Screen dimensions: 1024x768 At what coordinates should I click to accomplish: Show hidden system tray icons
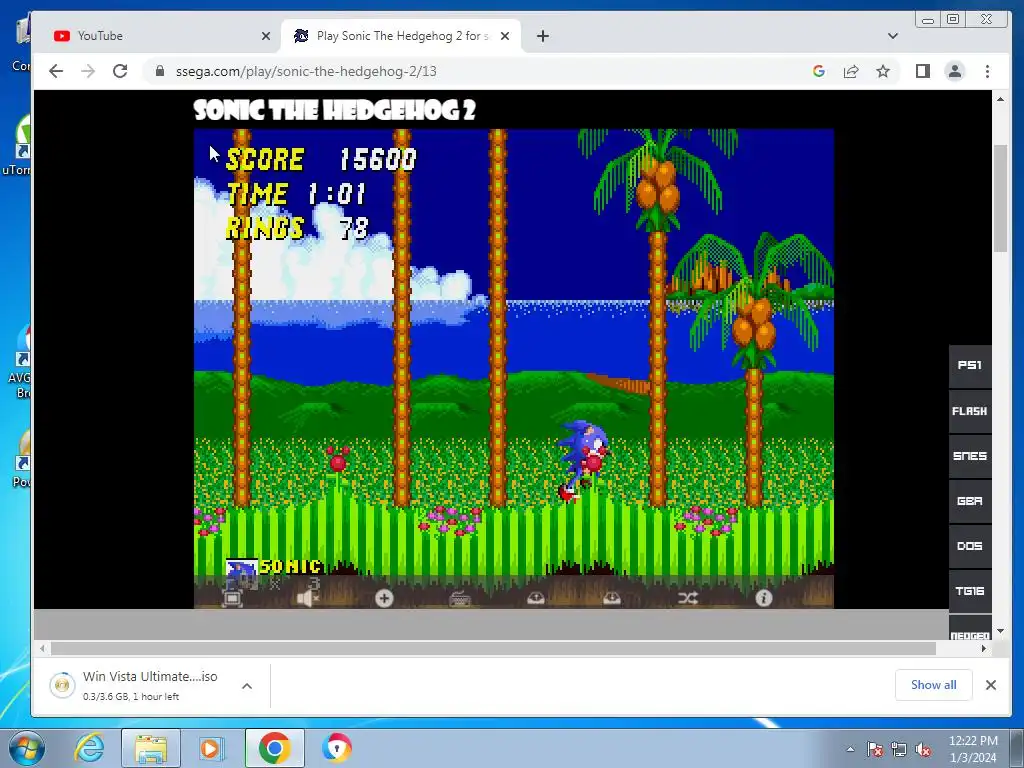pos(850,749)
